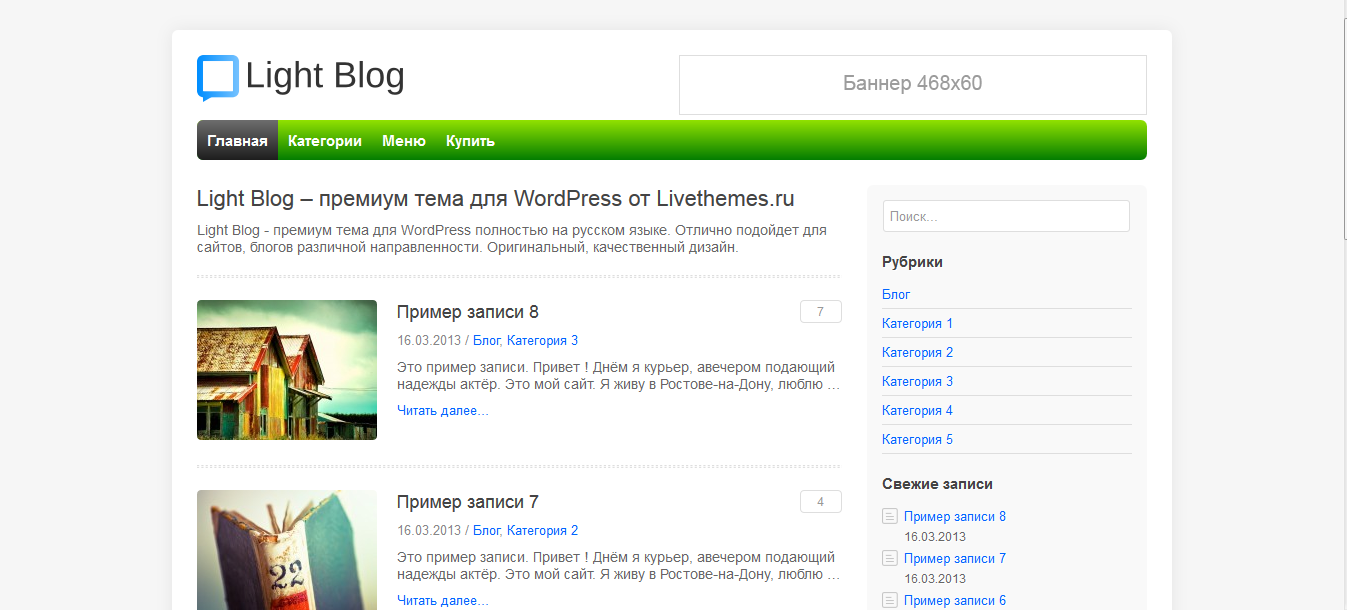Click Читать далее under Пример записи 8

tap(443, 410)
